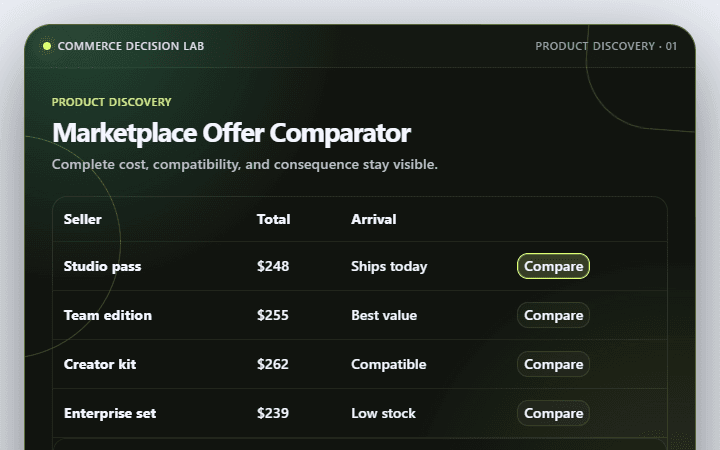Select the Studio pass seller name
The width and height of the screenshot is (720, 450).
102,266
